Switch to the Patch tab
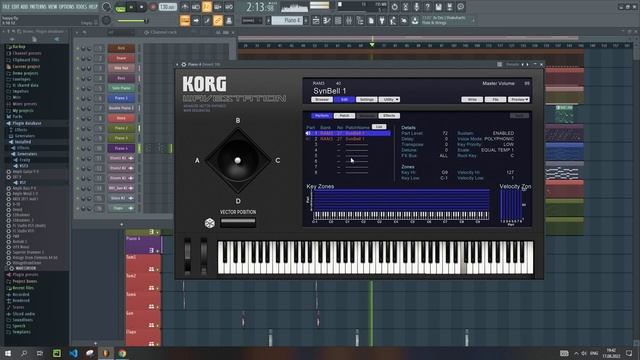 point(344,116)
